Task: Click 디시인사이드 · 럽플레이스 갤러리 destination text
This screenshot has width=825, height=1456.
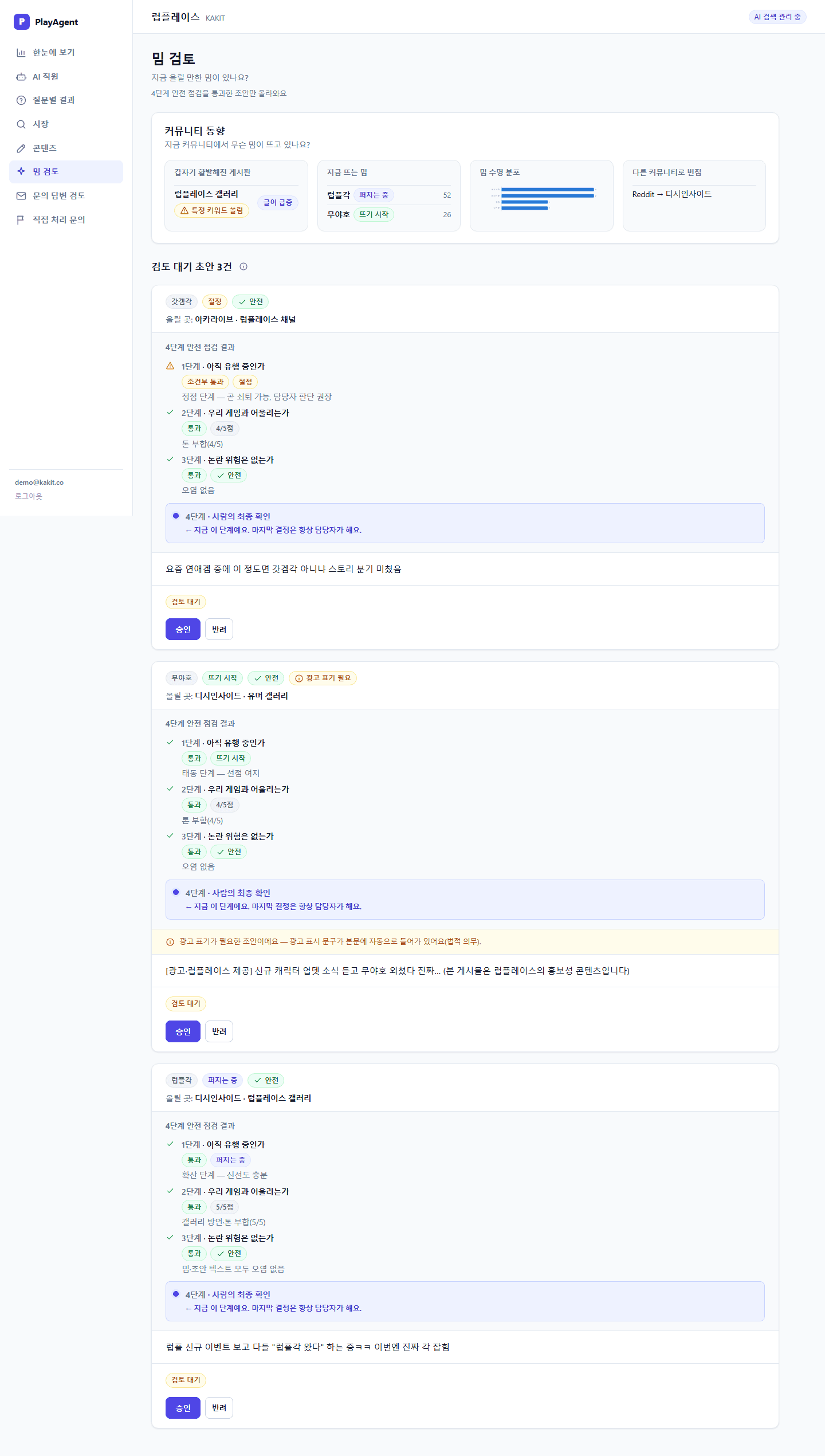Action: [x=253, y=1098]
